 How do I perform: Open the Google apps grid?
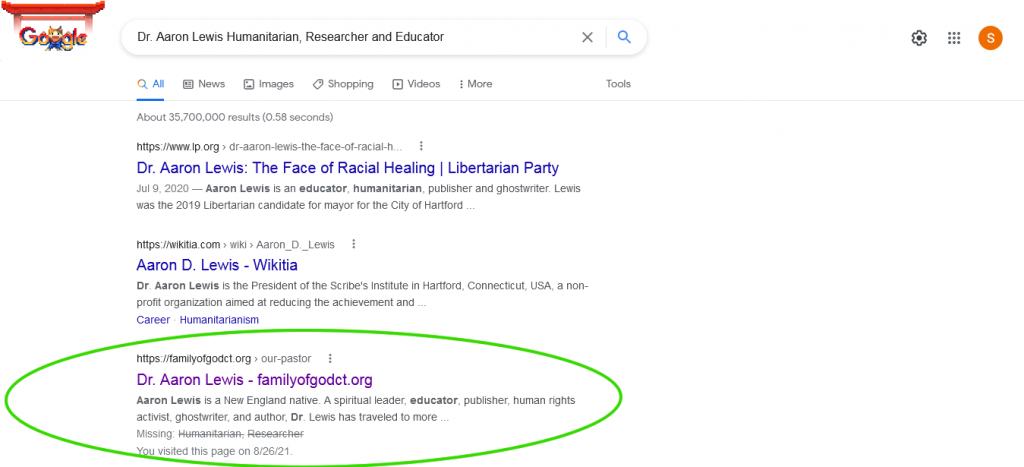pyautogui.click(x=954, y=38)
